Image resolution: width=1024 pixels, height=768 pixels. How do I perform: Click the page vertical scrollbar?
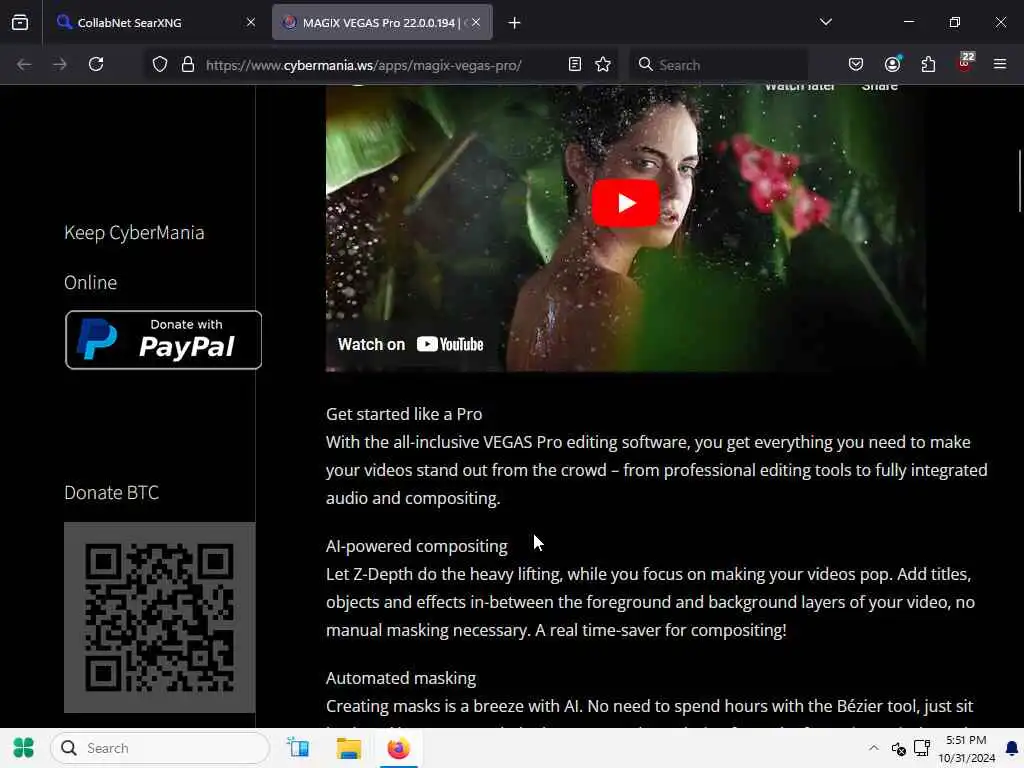tap(1019, 181)
